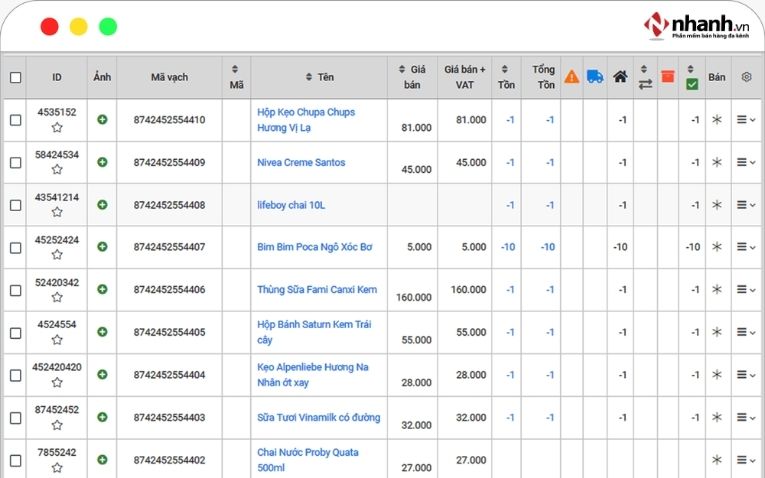Click Tồn value -10 for Bim Bim Poca
The width and height of the screenshot is (765, 478).
point(508,247)
